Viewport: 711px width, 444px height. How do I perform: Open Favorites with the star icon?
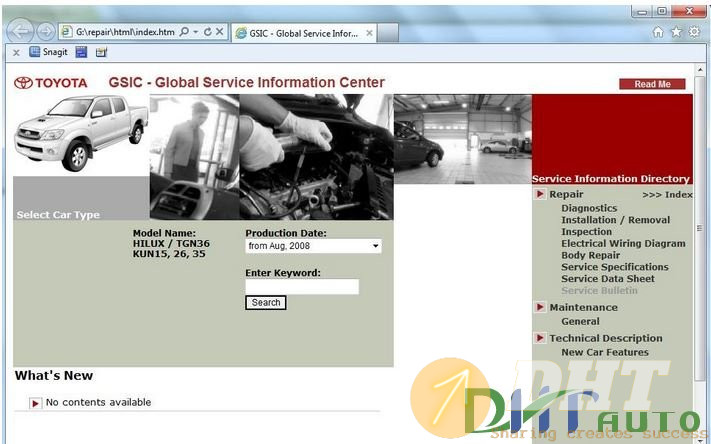(676, 32)
